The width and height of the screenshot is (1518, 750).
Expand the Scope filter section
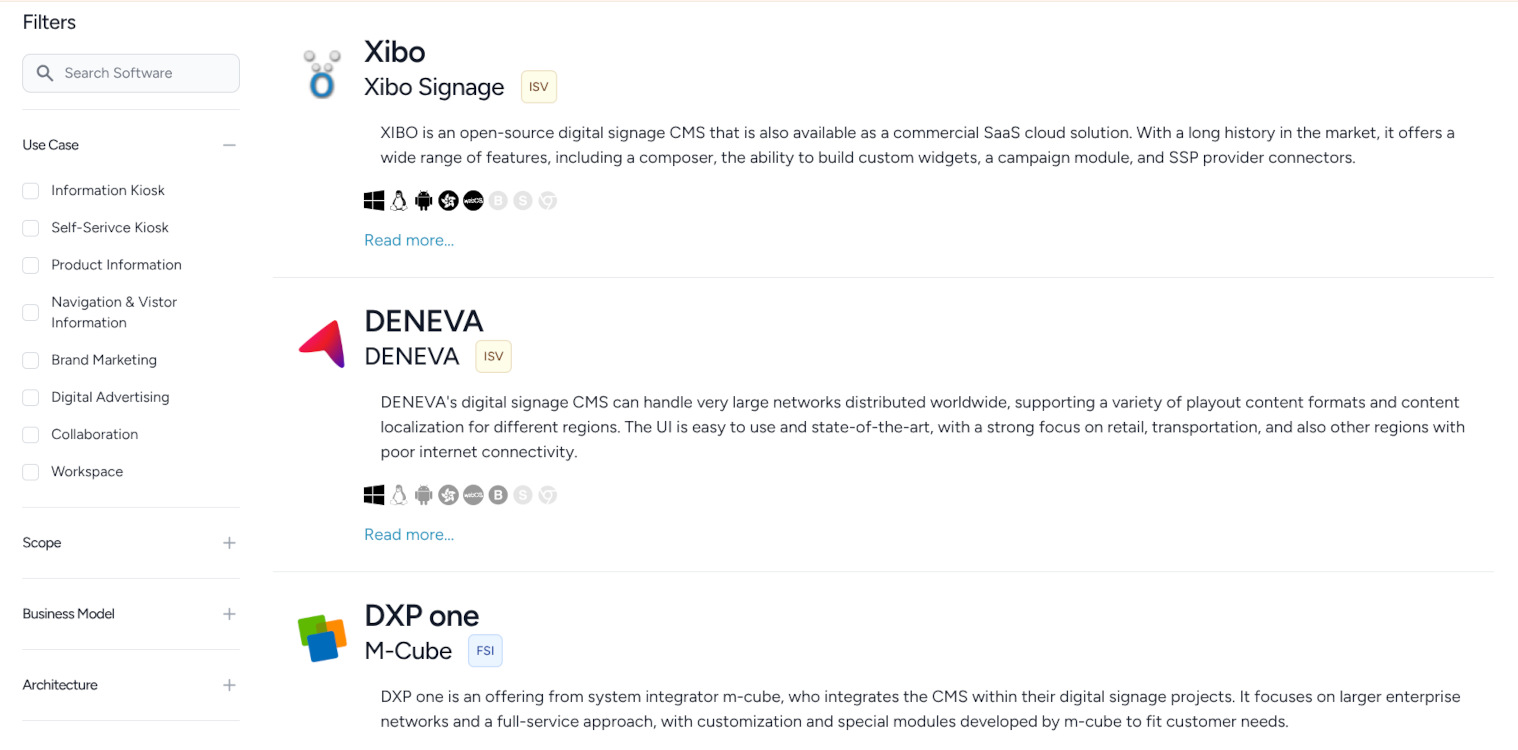click(x=229, y=543)
